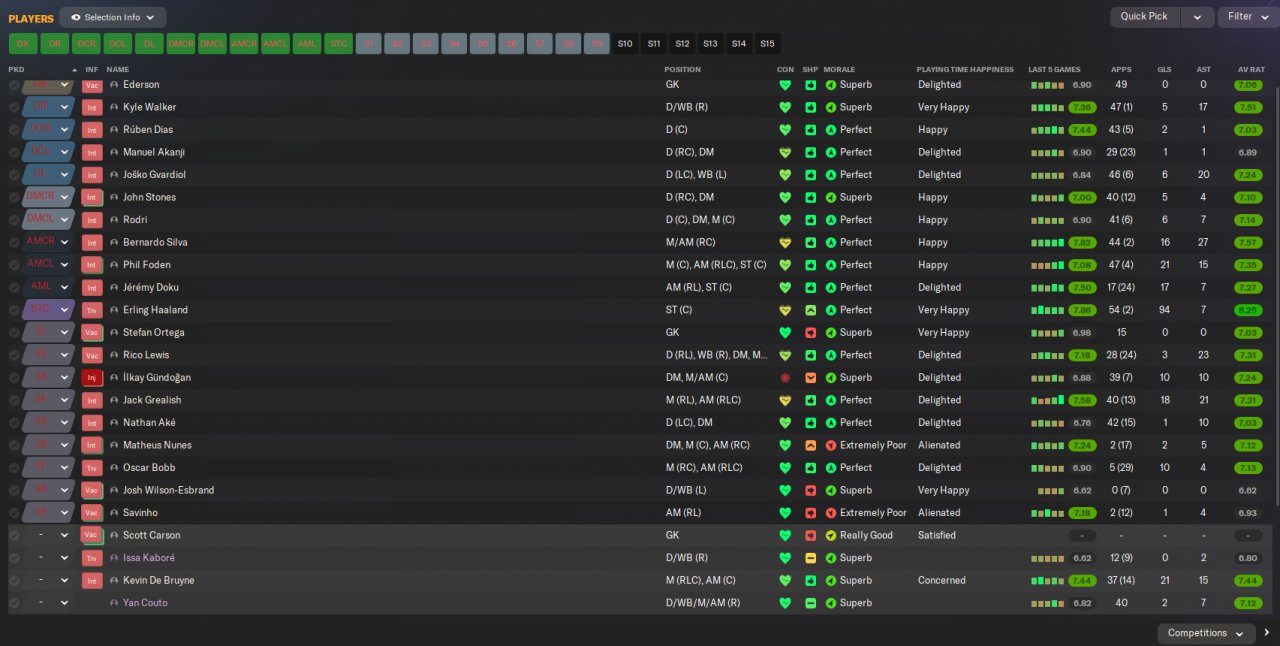The height and width of the screenshot is (646, 1280).
Task: Click the Trv badge beside Oscar Bobb
Action: [92, 467]
